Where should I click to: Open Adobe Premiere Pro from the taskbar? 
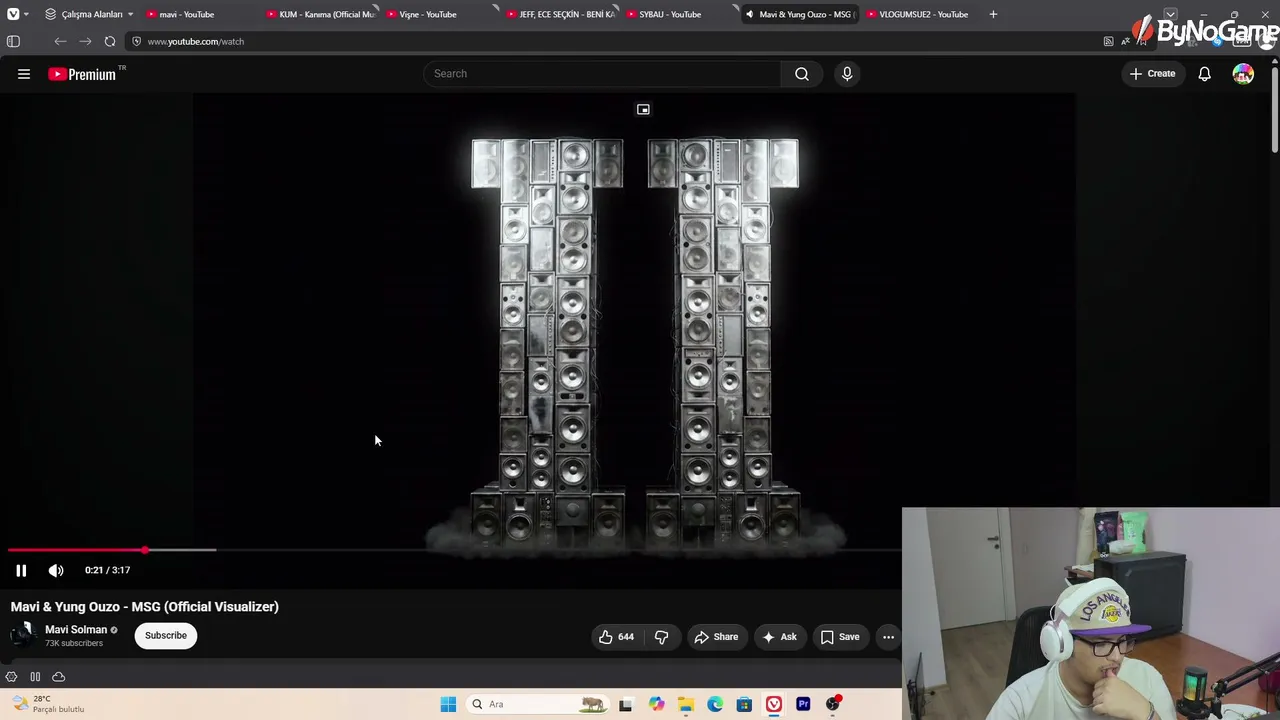coord(803,704)
